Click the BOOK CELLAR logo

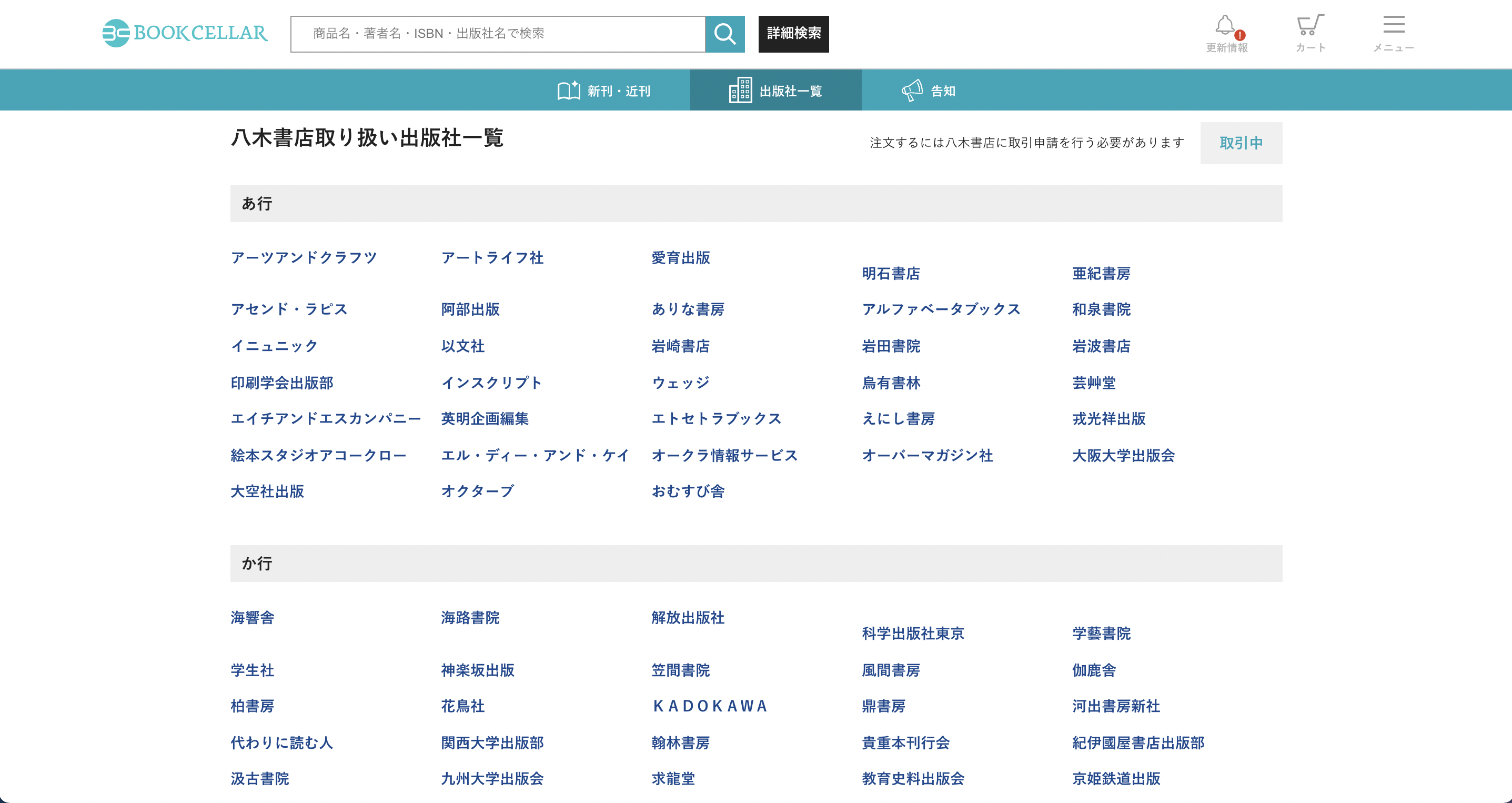click(184, 33)
